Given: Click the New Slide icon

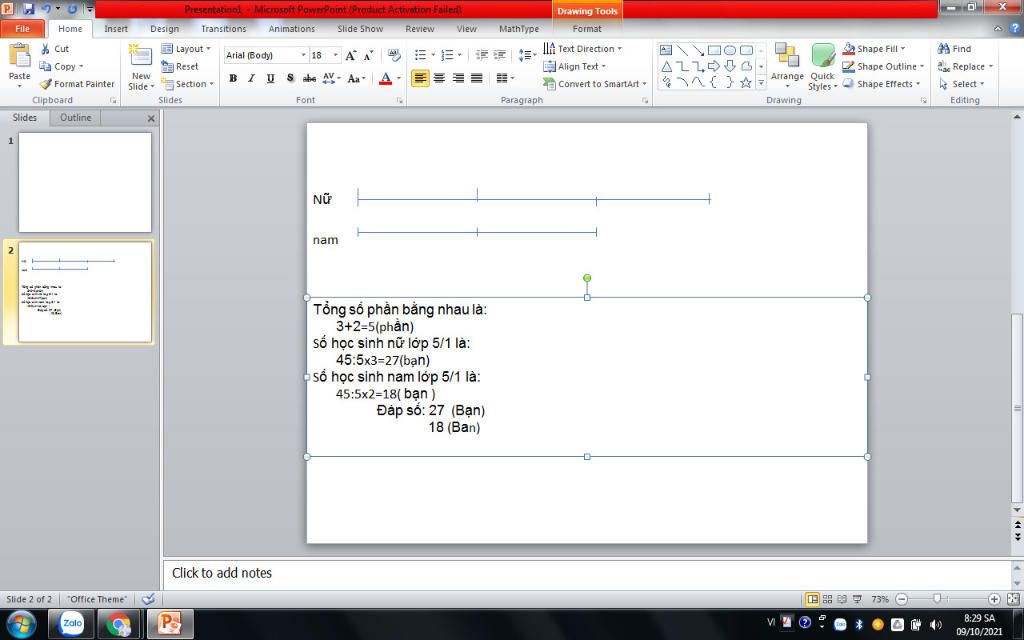Looking at the screenshot, I should [140, 56].
